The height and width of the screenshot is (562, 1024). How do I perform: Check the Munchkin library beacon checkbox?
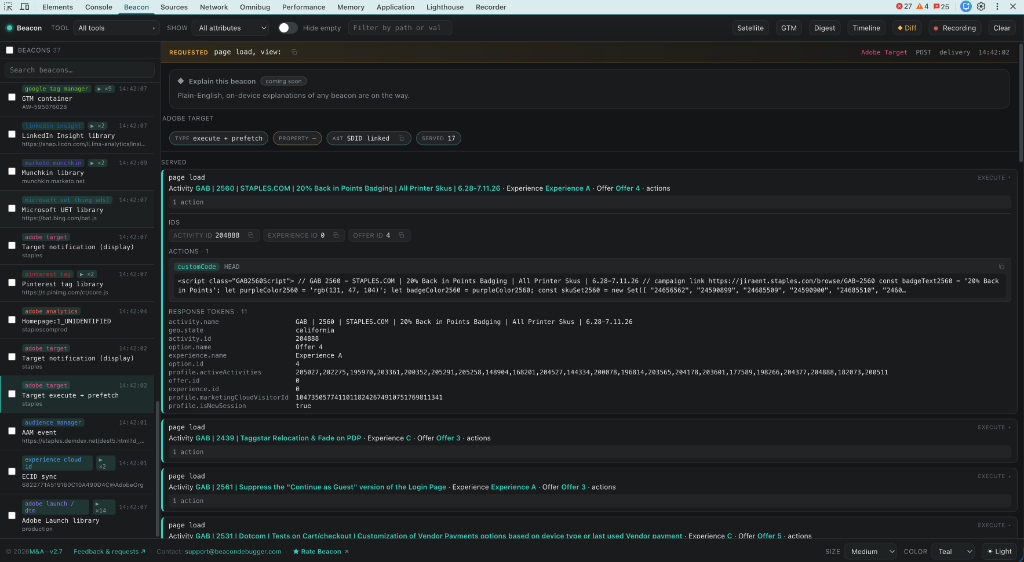click(x=12, y=172)
